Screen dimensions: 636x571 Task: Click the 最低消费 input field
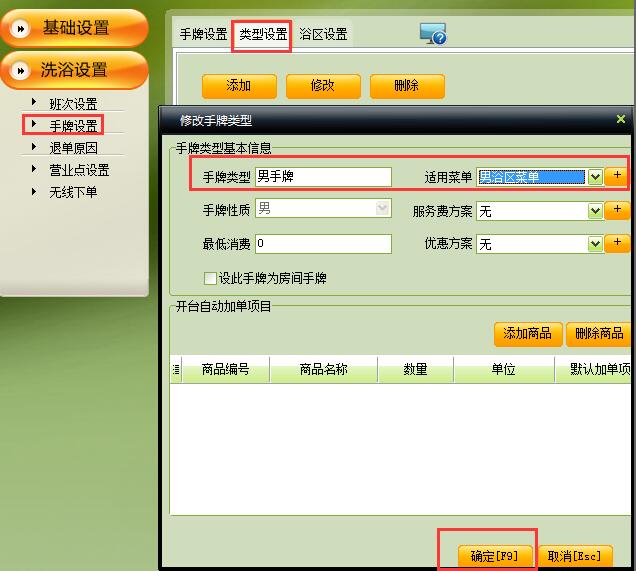(323, 244)
